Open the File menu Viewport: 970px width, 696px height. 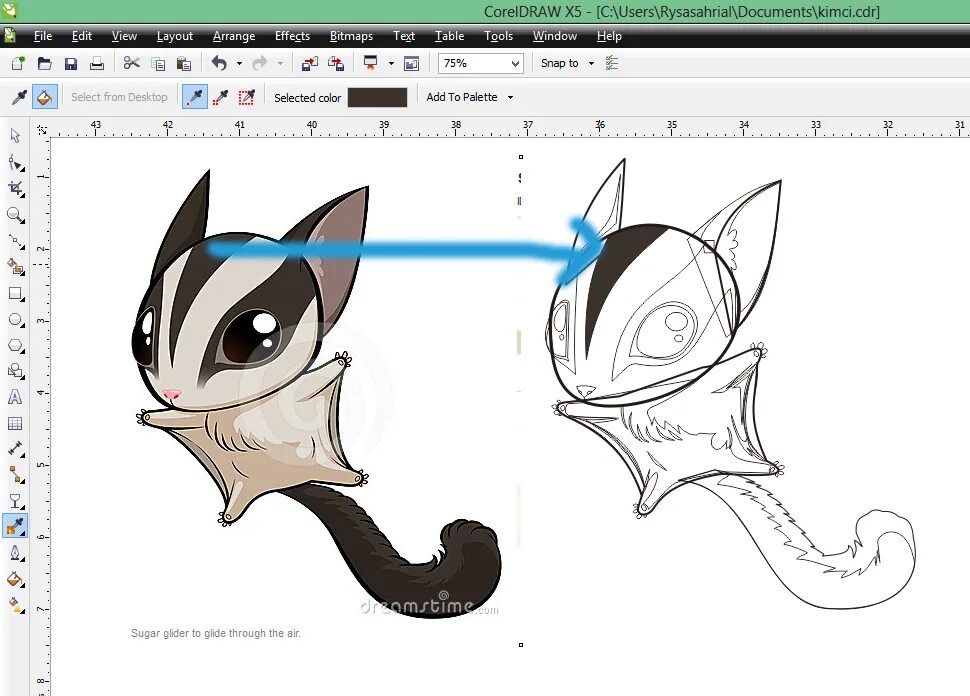coord(43,36)
